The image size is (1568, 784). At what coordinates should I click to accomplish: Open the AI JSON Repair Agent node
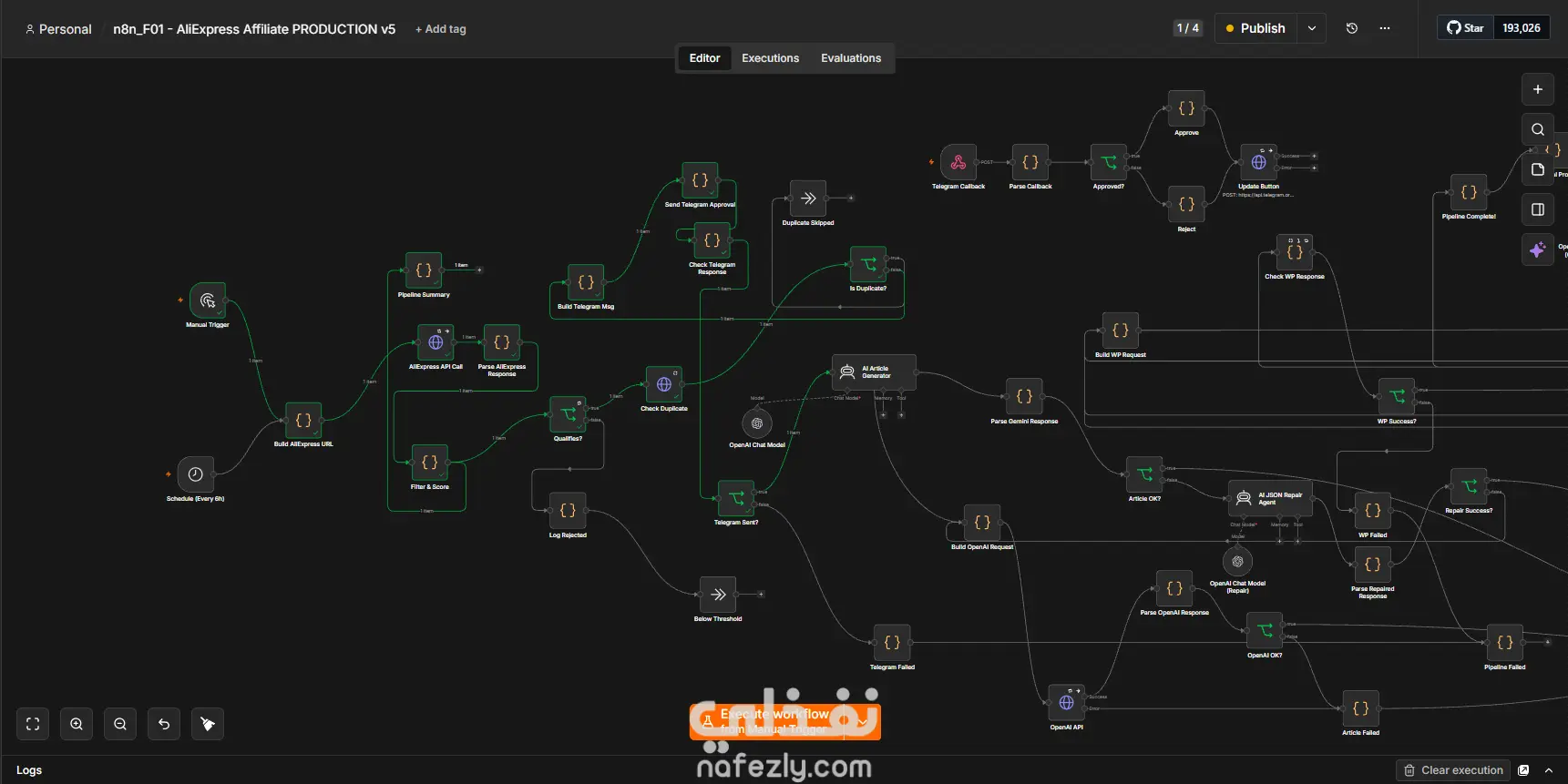(1271, 498)
